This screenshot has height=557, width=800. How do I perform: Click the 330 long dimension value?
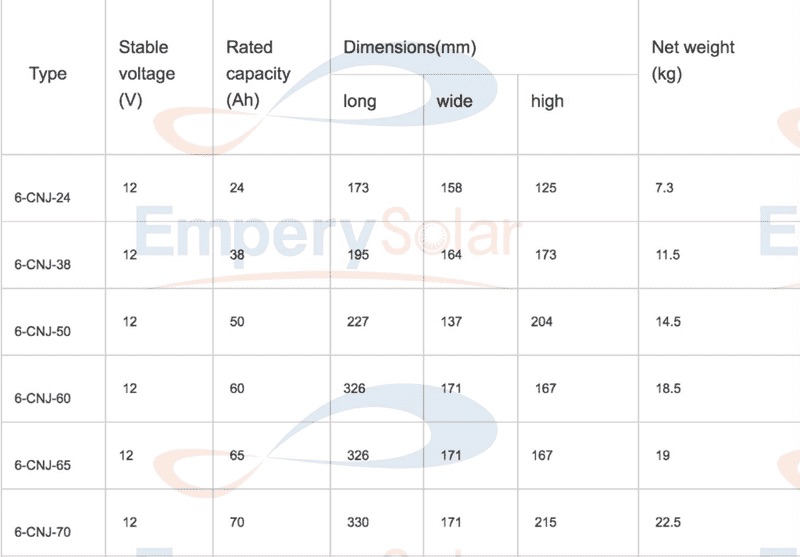coord(358,522)
